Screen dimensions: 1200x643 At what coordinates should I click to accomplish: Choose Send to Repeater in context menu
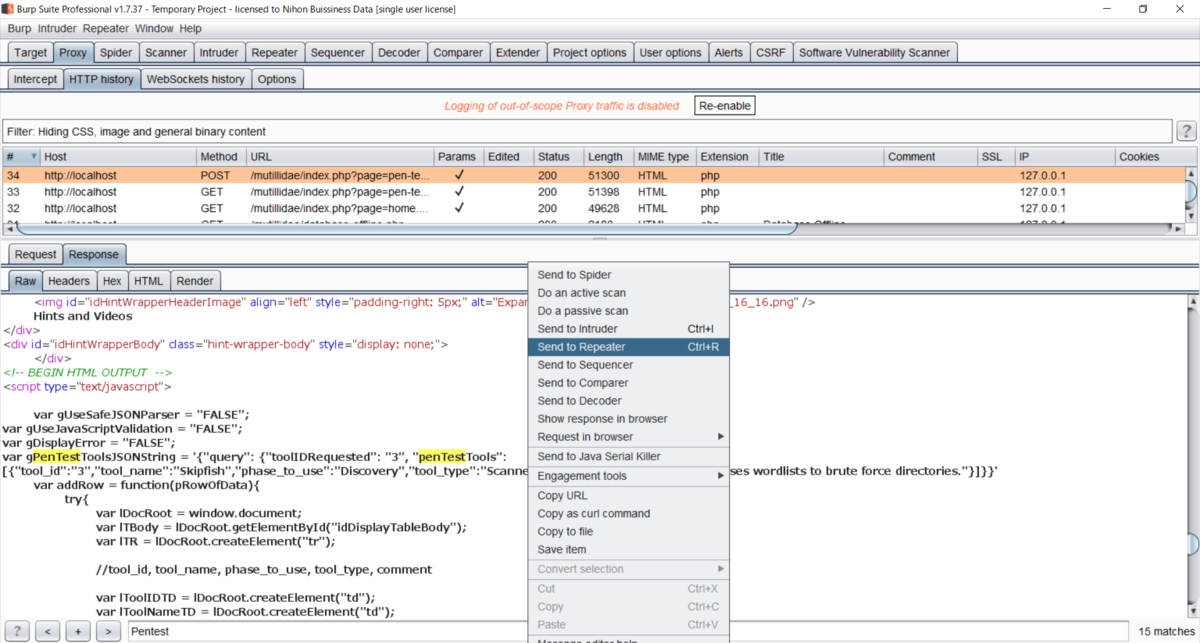(x=629, y=347)
